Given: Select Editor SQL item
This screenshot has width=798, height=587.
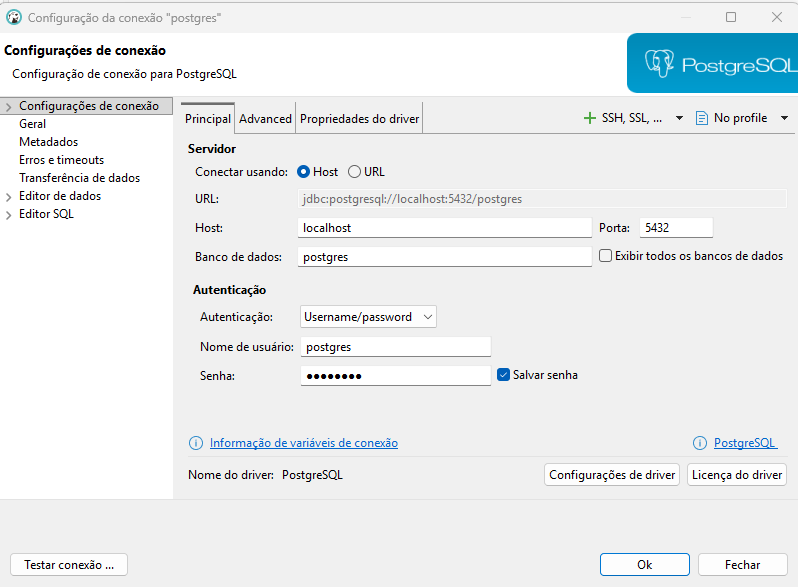Looking at the screenshot, I should [46, 214].
